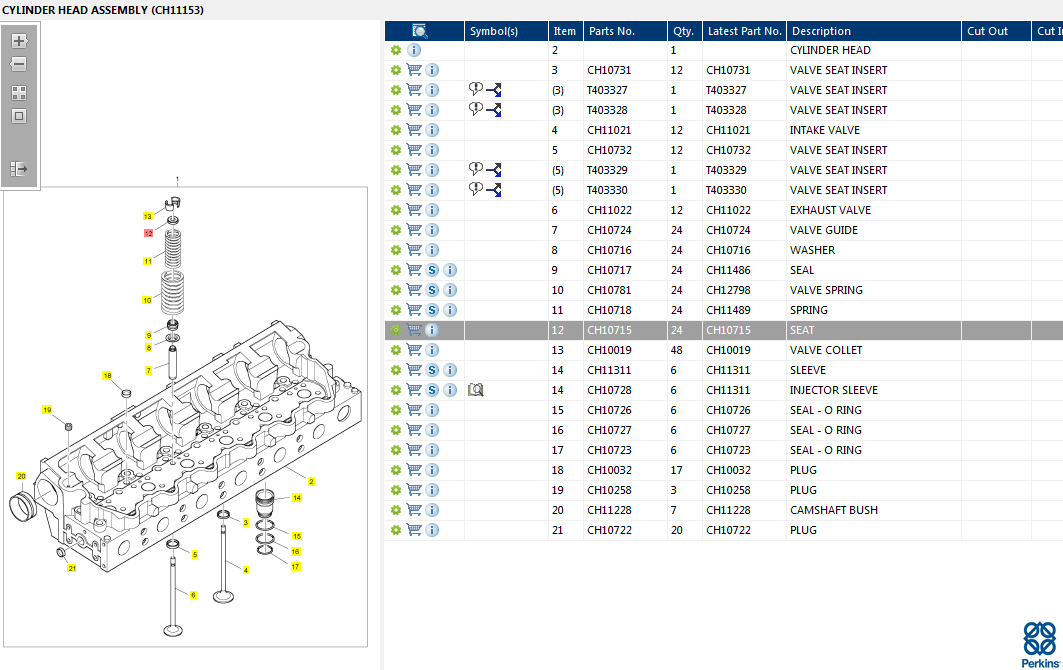The width and height of the screenshot is (1063, 670).
Task: Add INTAKE VALVE CH11021 to cart
Action: tap(414, 130)
